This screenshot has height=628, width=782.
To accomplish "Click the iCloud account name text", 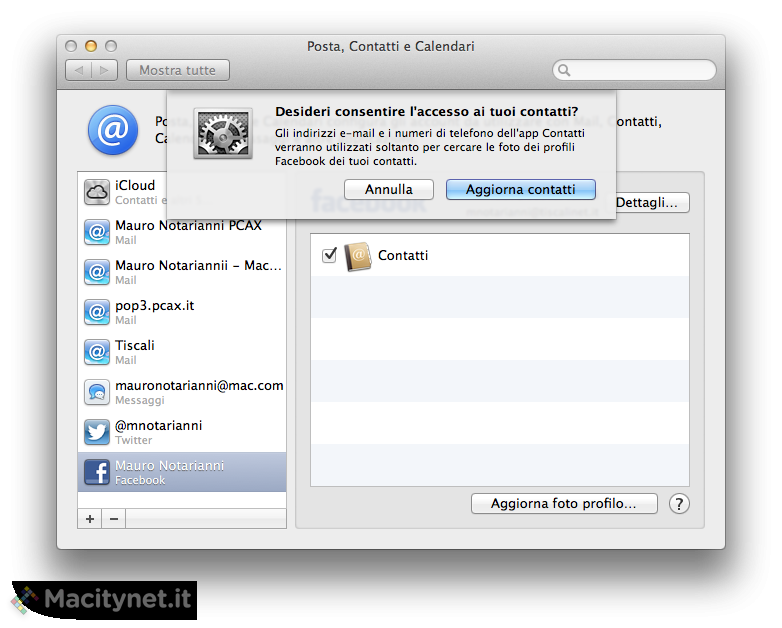I will 135,186.
